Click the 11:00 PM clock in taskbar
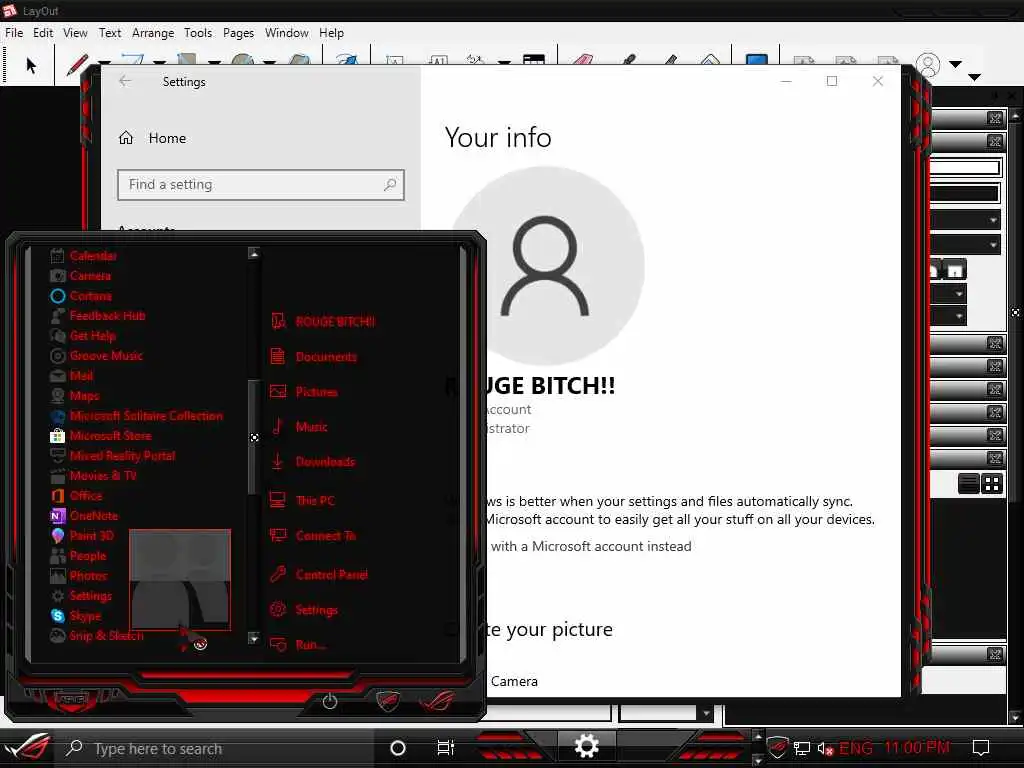This screenshot has height=768, width=1024. coord(917,748)
